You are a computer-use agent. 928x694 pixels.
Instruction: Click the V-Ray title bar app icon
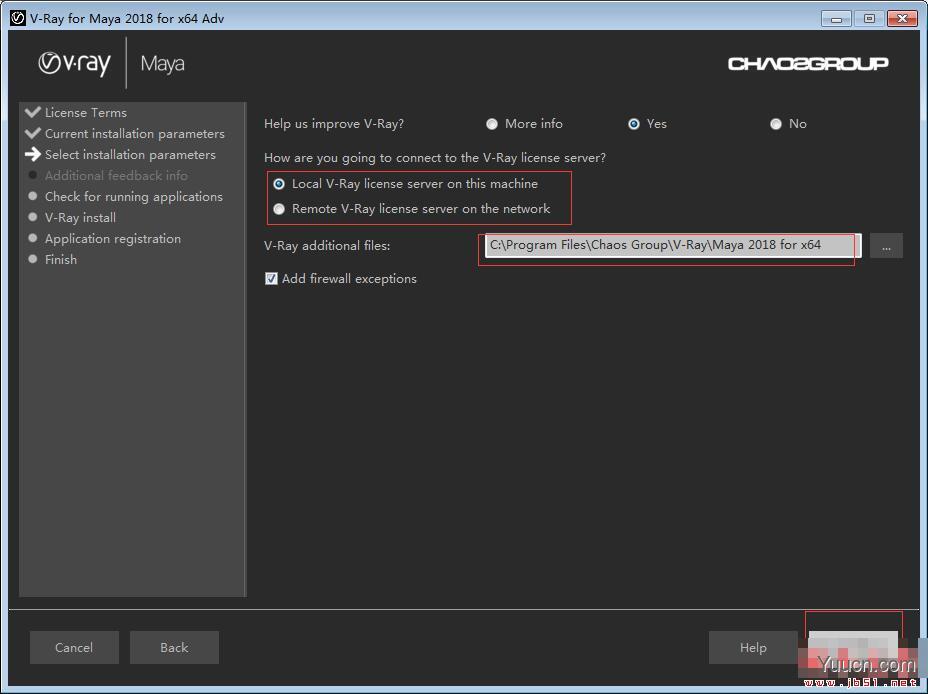(17, 18)
